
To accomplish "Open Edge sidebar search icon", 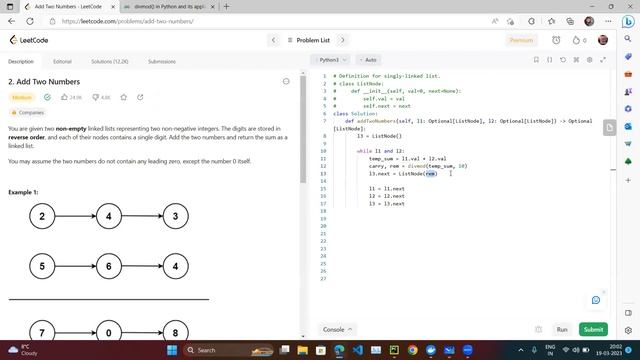I will (628, 39).
